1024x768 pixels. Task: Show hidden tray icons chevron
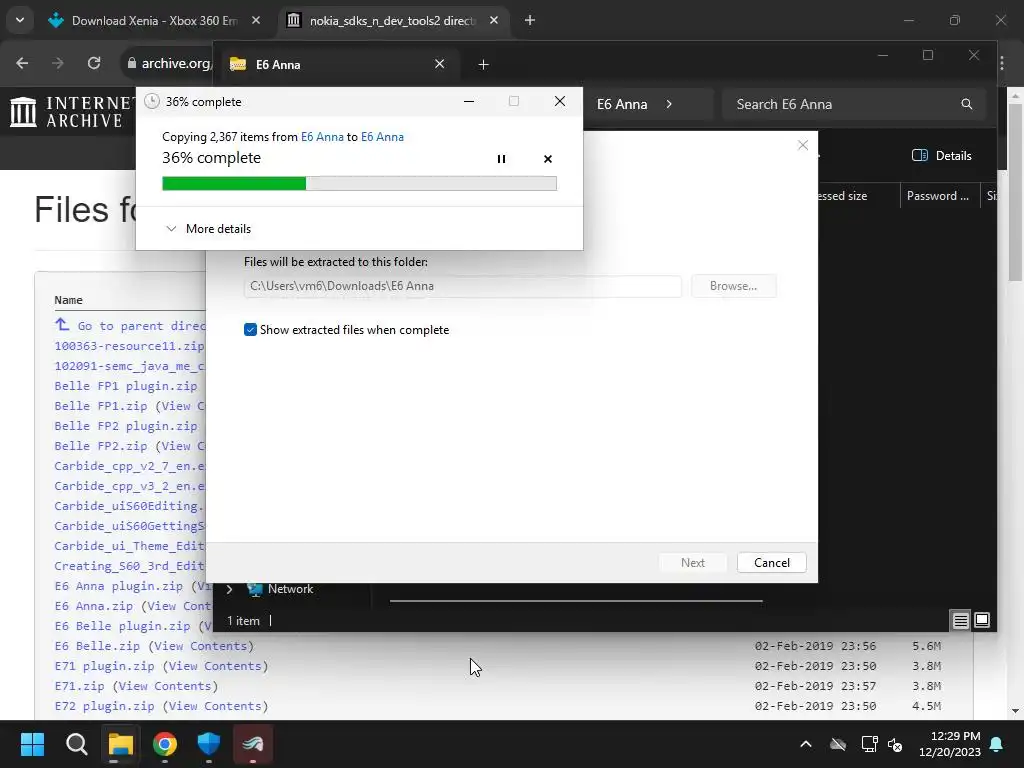coord(806,744)
